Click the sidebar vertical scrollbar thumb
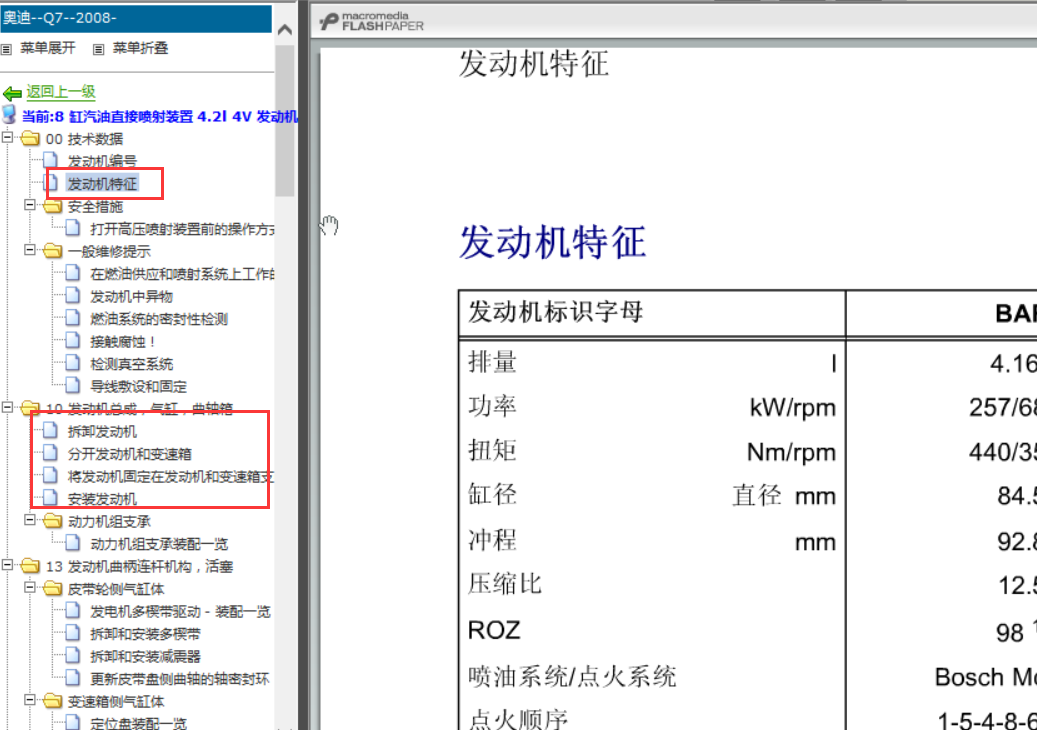Screen dimensions: 1037x730 [285, 120]
